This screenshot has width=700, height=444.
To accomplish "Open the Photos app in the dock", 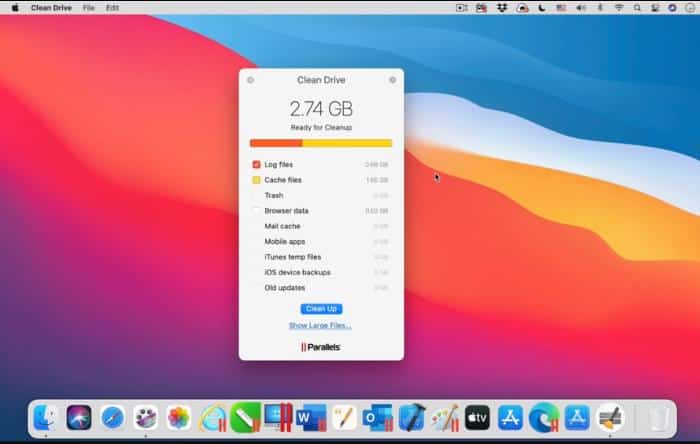I will [x=179, y=417].
